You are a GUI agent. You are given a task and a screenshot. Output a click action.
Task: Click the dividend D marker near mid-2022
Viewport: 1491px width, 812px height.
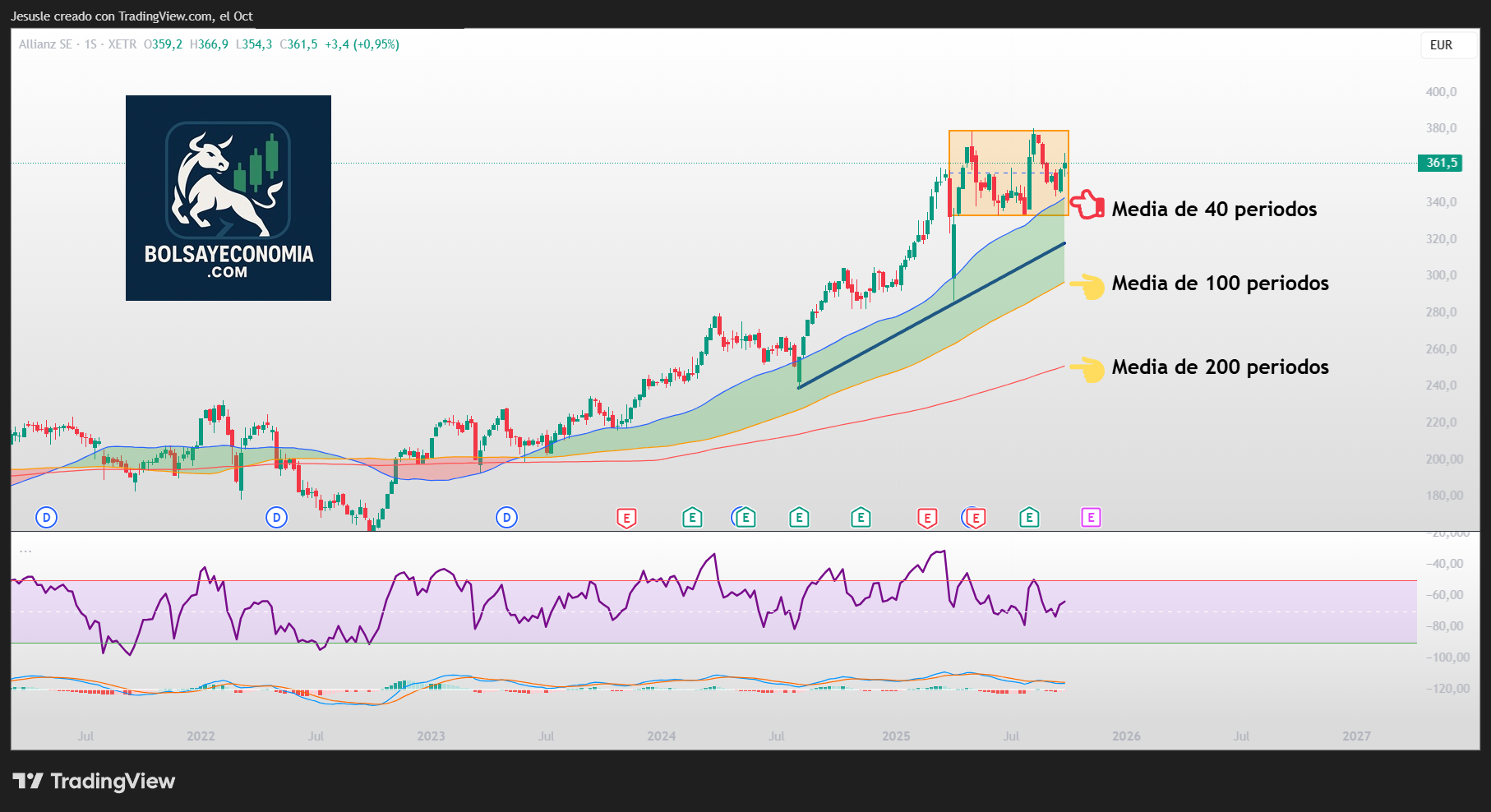[x=277, y=517]
